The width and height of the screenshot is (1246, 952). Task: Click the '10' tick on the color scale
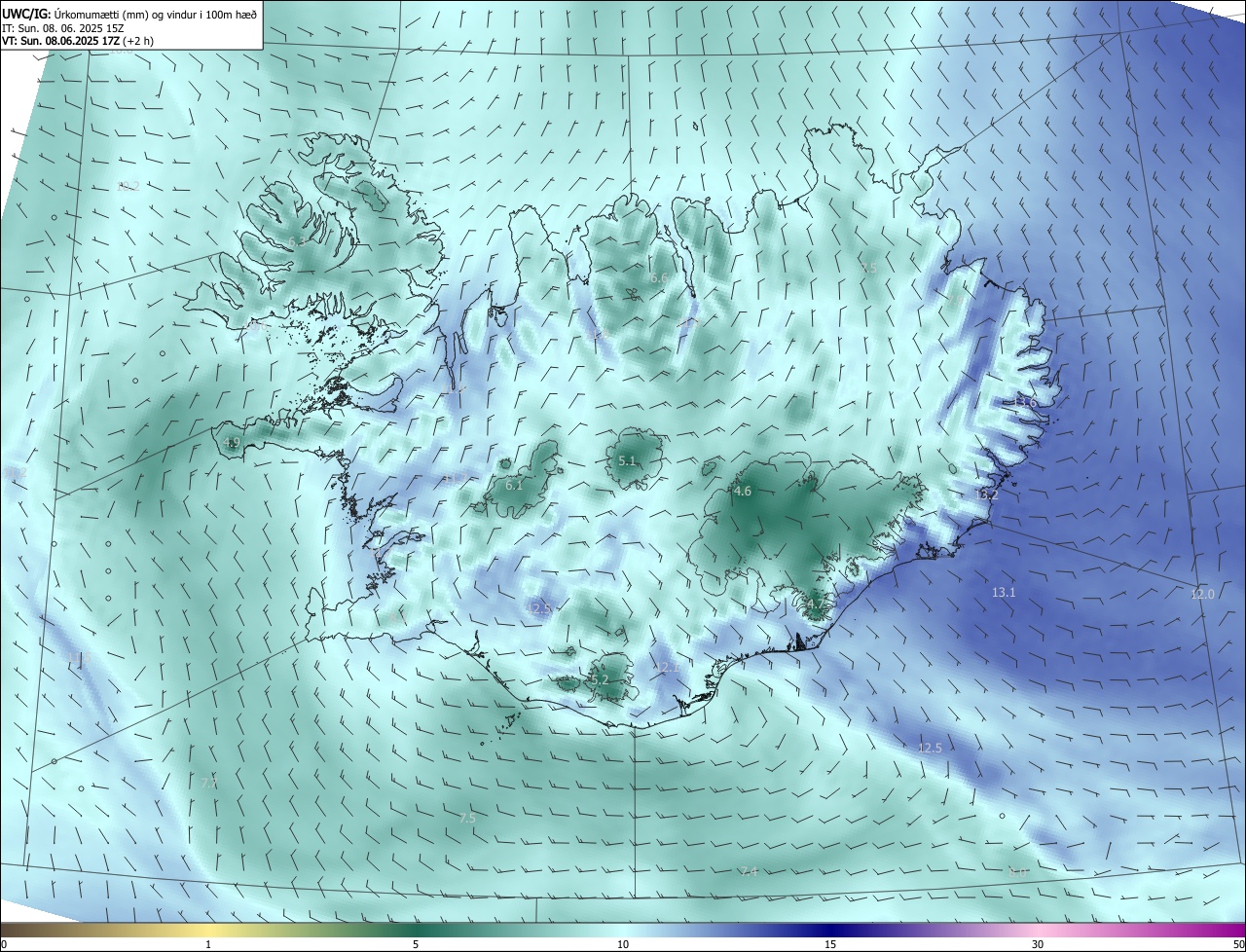coord(623,944)
